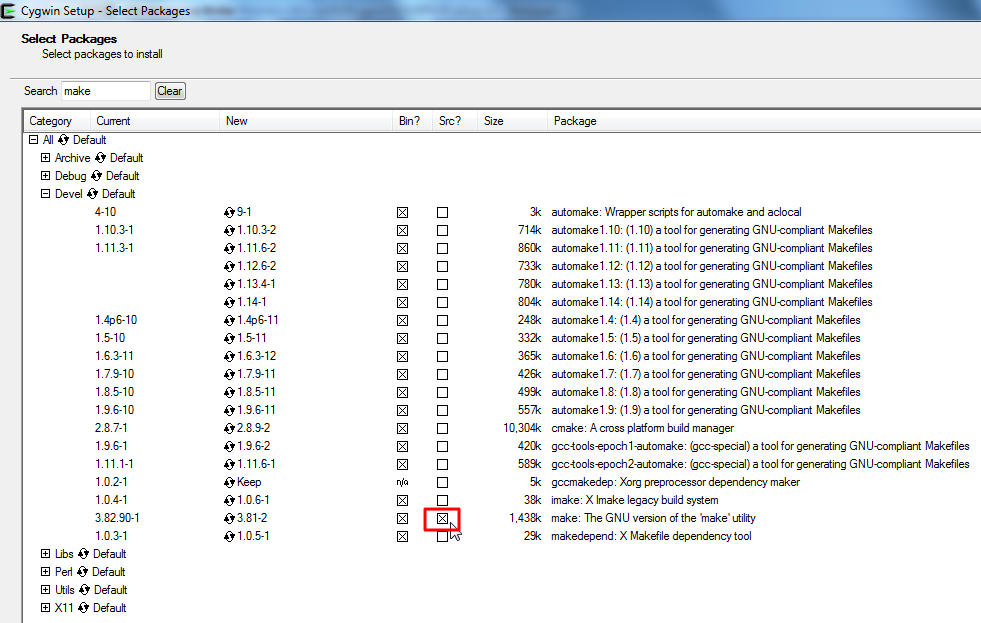Click the Package column header
This screenshot has height=623, width=981.
(764, 121)
